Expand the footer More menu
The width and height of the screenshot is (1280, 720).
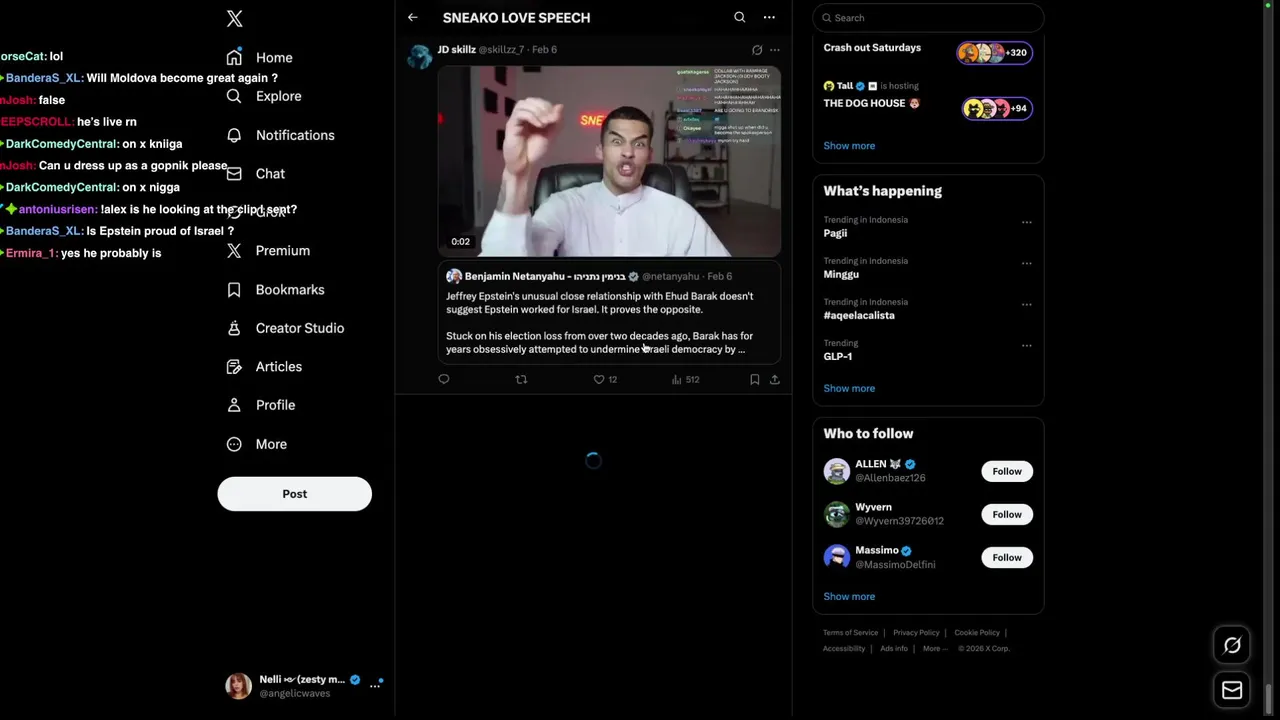[x=934, y=649]
